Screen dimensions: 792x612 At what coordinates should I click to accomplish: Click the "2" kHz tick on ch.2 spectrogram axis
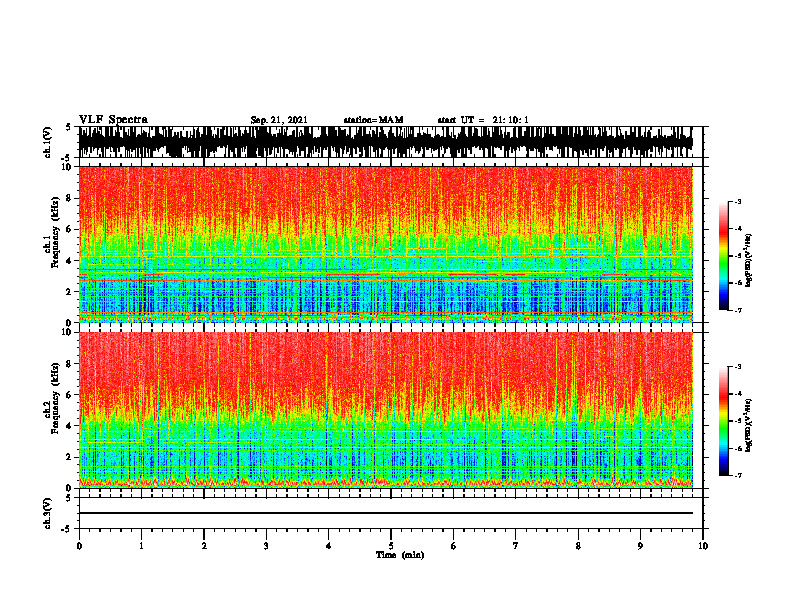[x=69, y=457]
